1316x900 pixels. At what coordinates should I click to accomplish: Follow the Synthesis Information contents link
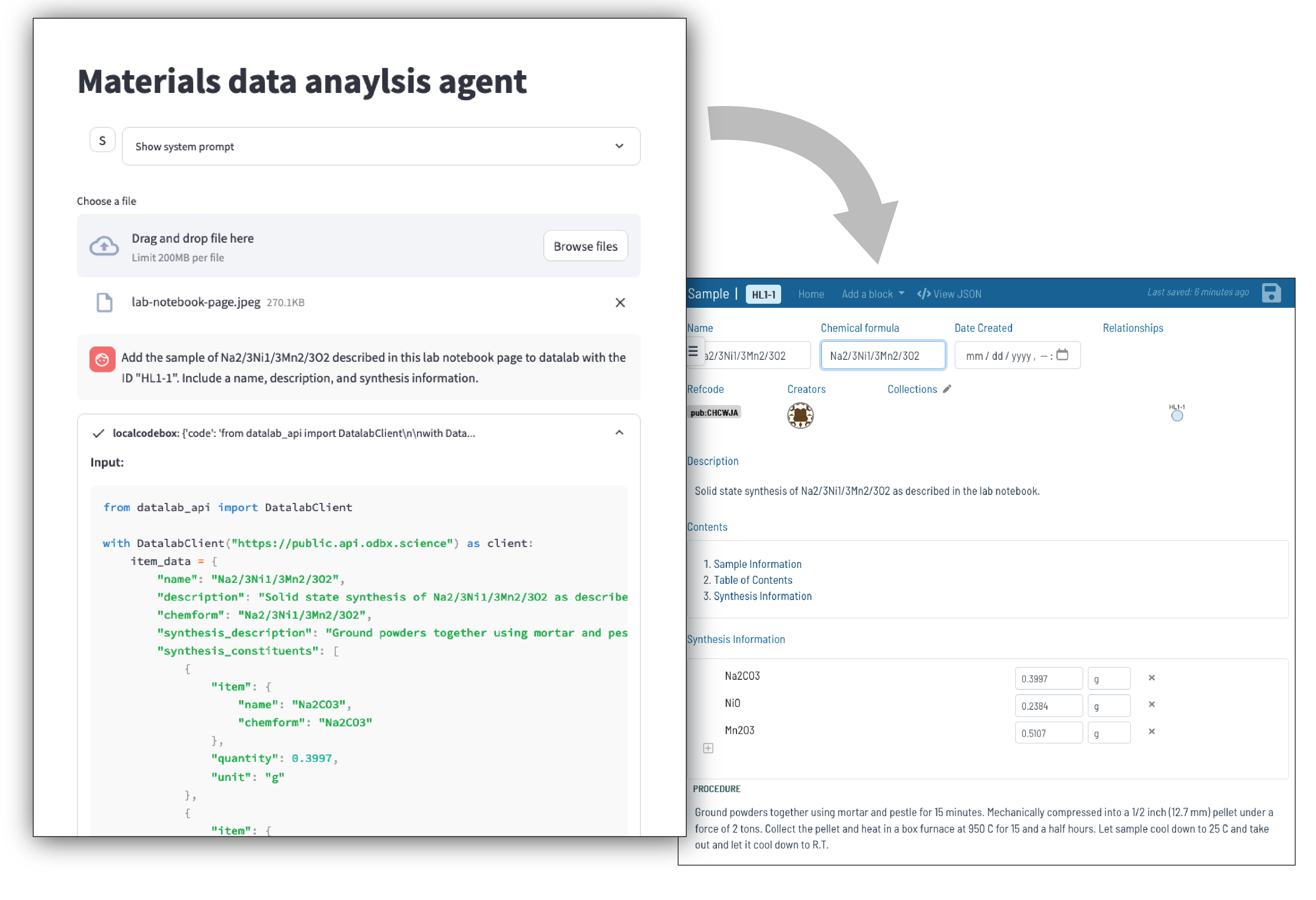pyautogui.click(x=762, y=596)
